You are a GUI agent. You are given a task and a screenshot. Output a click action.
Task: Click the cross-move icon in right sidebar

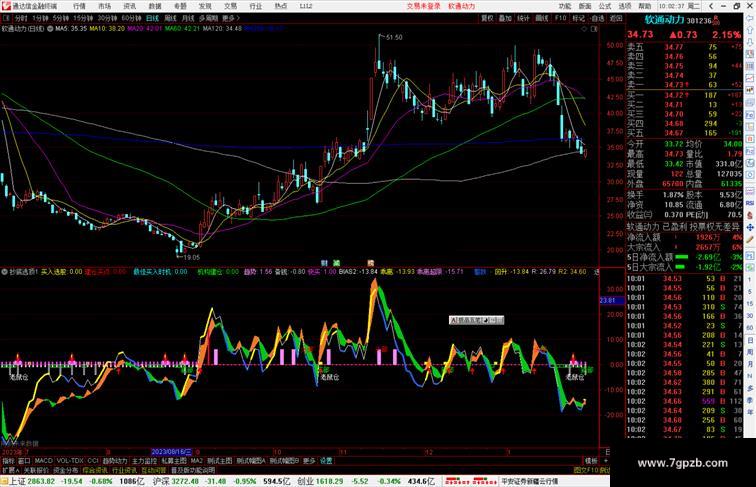coord(750,227)
